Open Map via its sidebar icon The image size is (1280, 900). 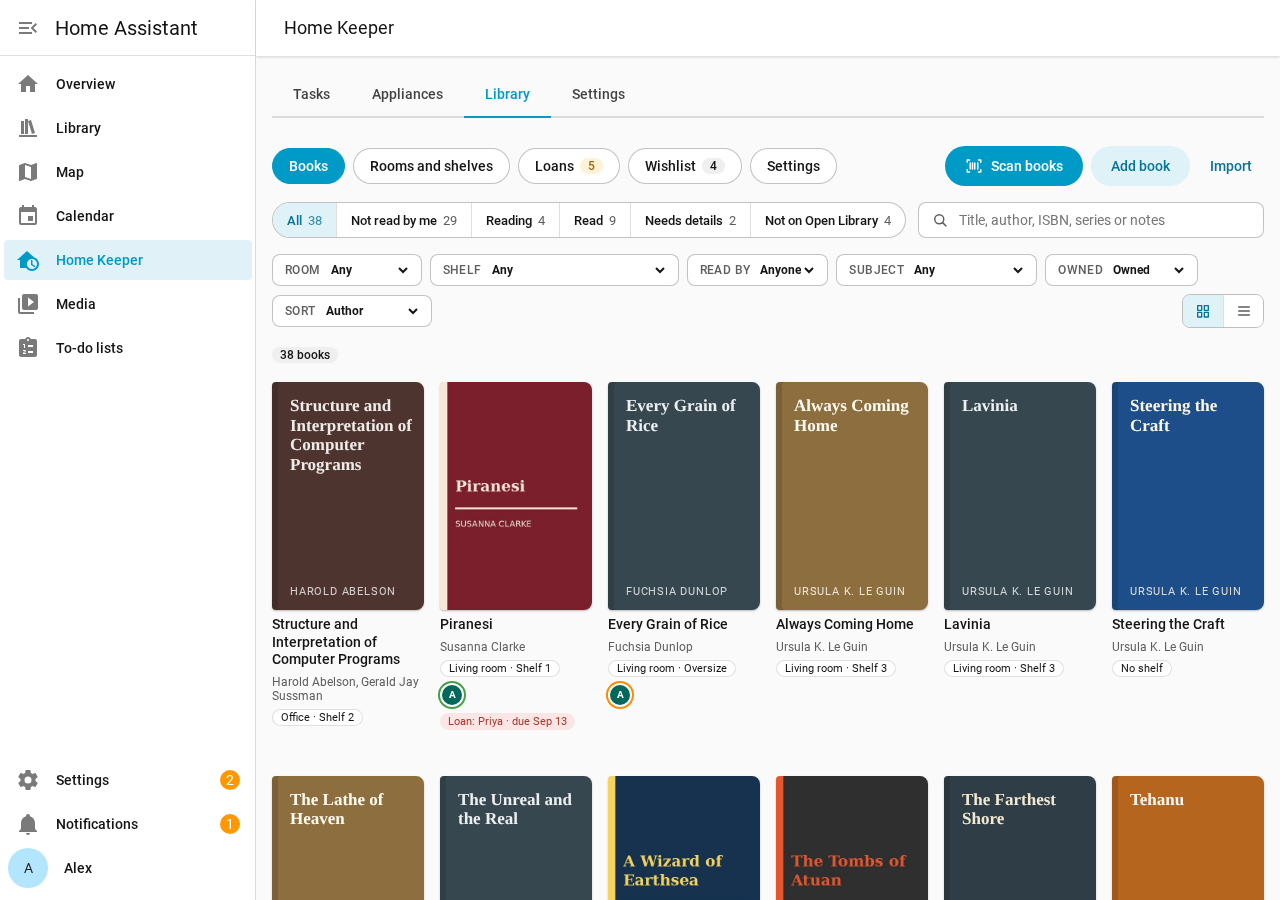click(x=28, y=172)
